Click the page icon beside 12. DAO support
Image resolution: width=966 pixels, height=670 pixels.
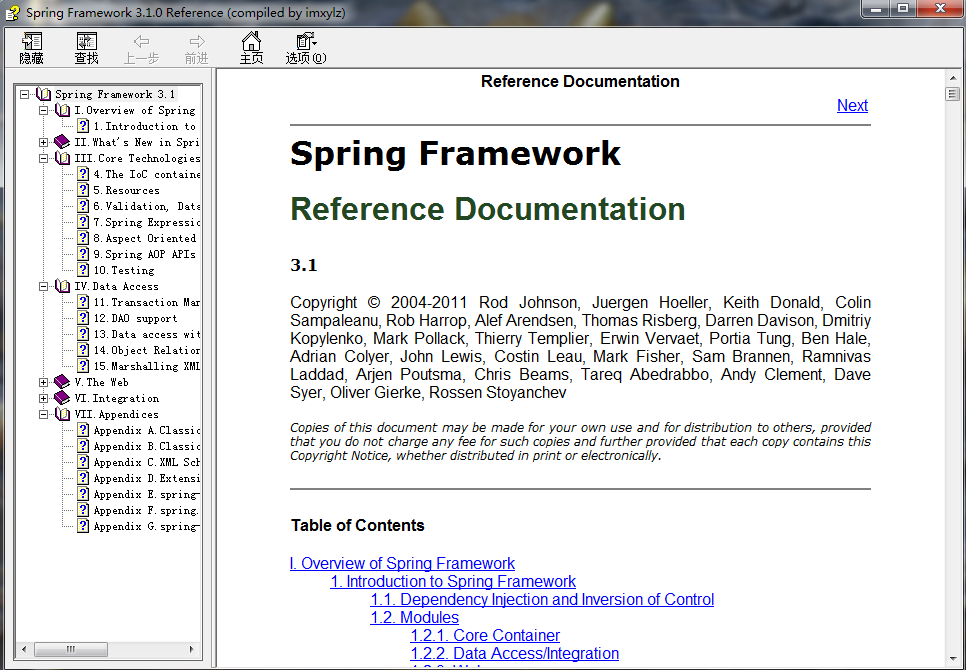(83, 318)
